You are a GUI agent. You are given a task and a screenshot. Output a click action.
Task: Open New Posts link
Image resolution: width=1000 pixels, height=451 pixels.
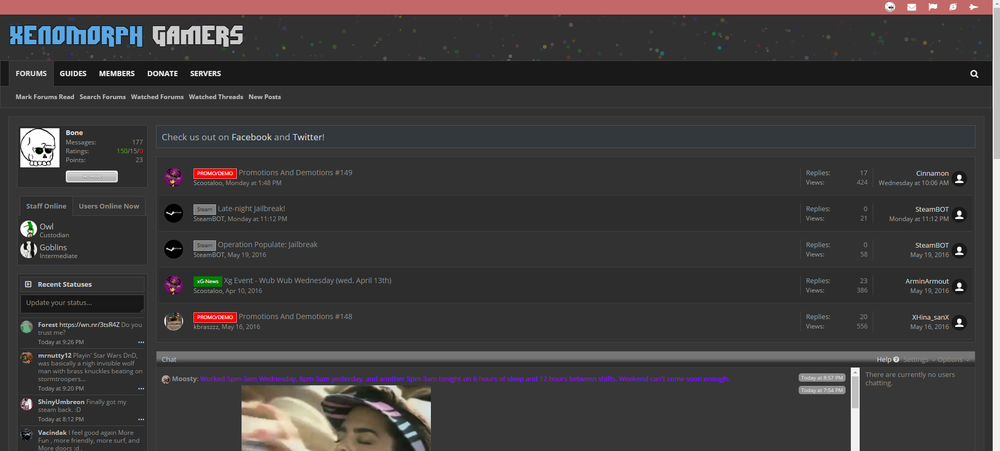point(265,97)
